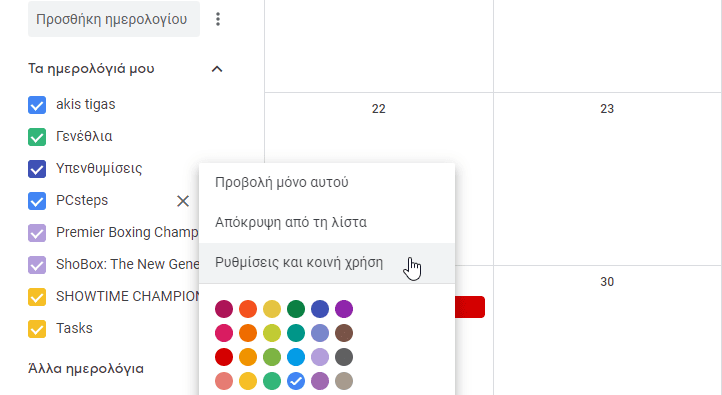The width and height of the screenshot is (722, 395).
Task: Pick the orange-red color in the first swatch row
Action: point(248,309)
